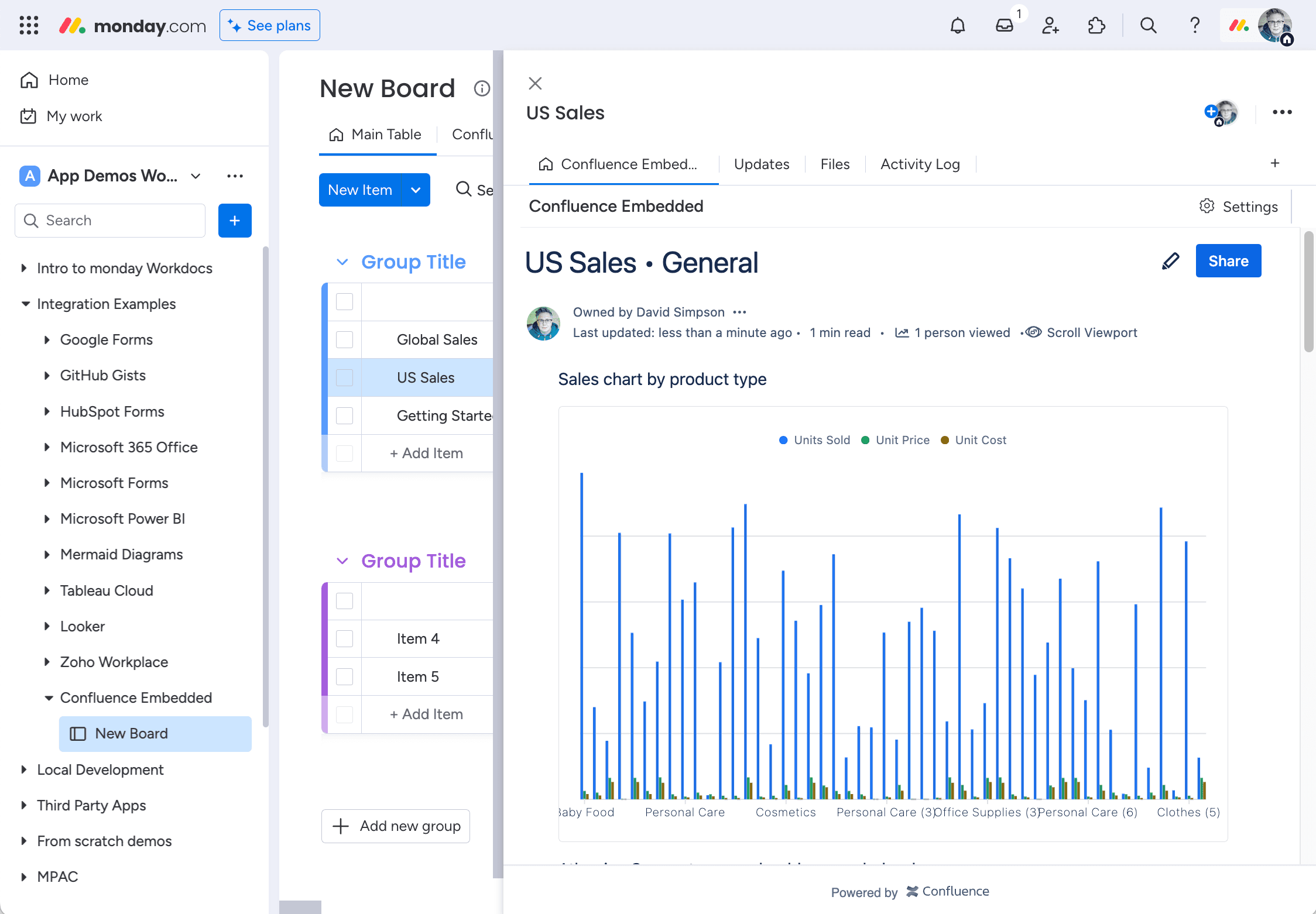Click the edit pencil icon on Confluence page
Screen dimensions: 1316x914
click(1170, 261)
